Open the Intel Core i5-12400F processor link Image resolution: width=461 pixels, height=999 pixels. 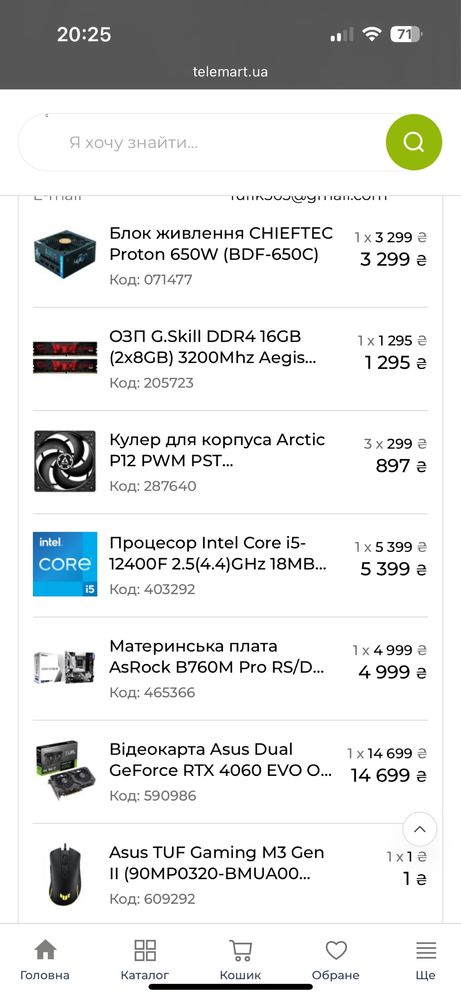(218, 553)
